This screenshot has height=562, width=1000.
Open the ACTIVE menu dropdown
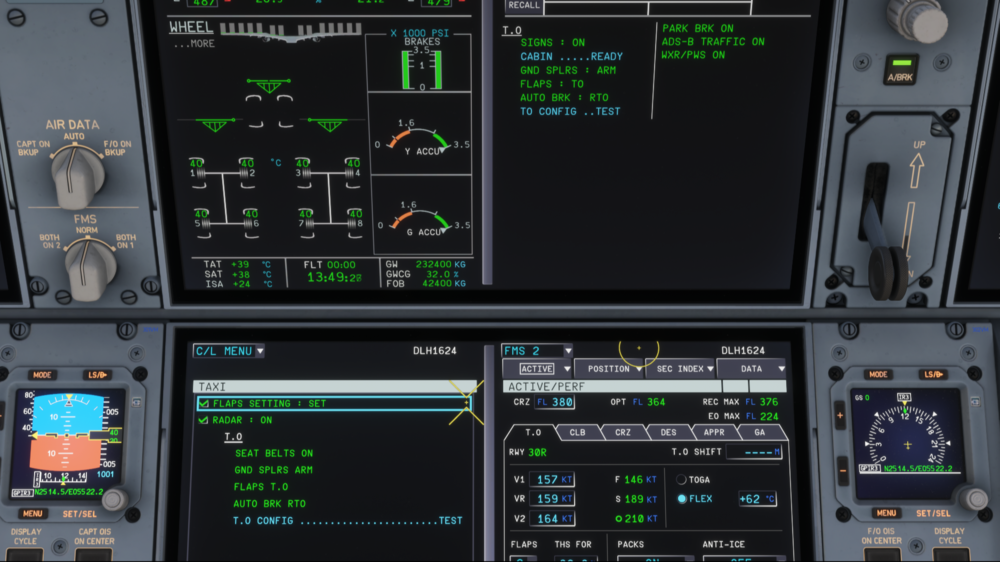click(x=537, y=369)
